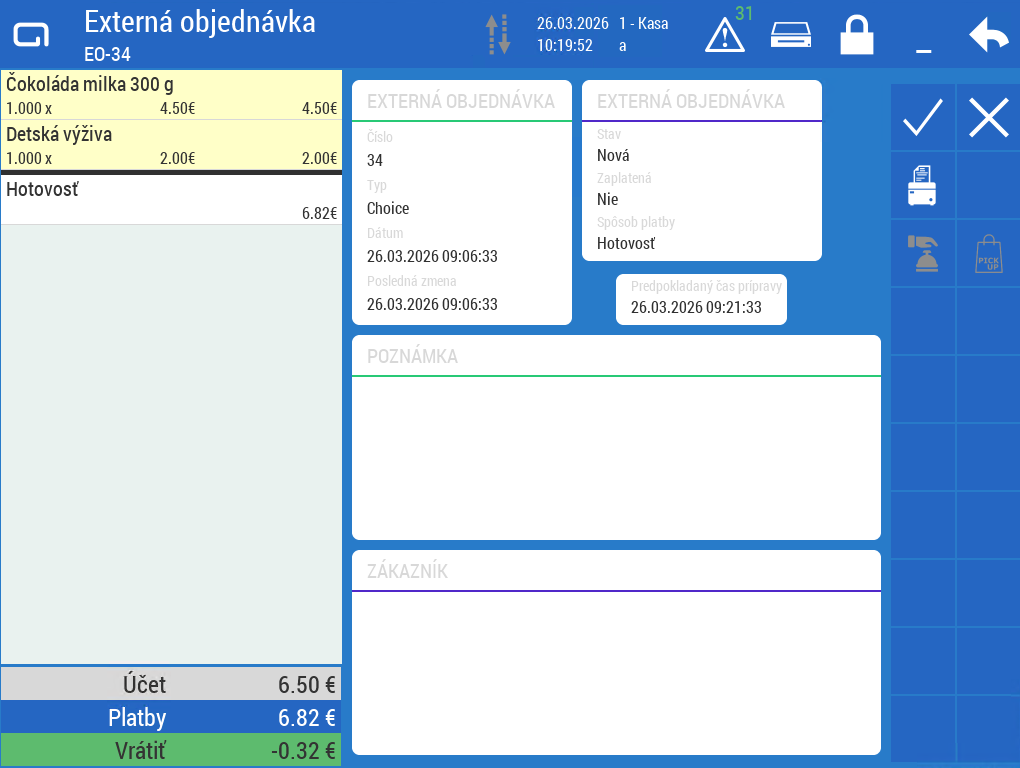Click the service bell icon

click(x=922, y=254)
